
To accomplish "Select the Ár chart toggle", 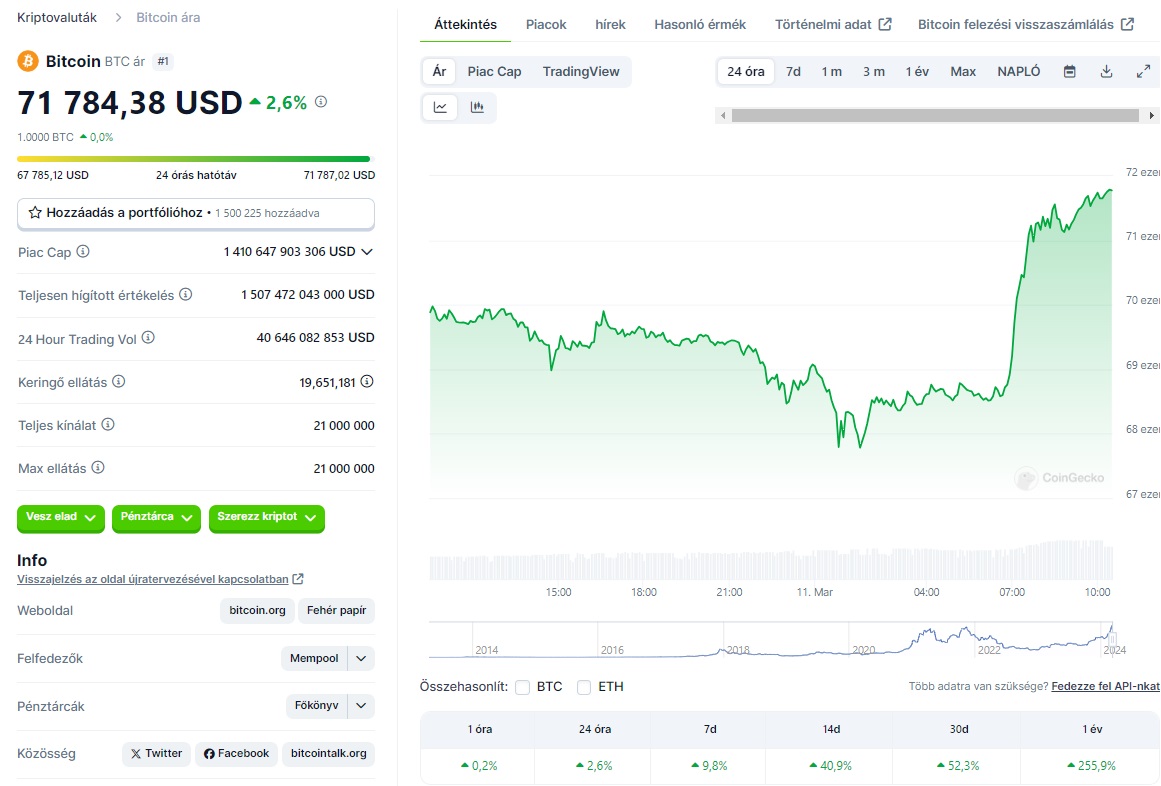I will 439,72.
